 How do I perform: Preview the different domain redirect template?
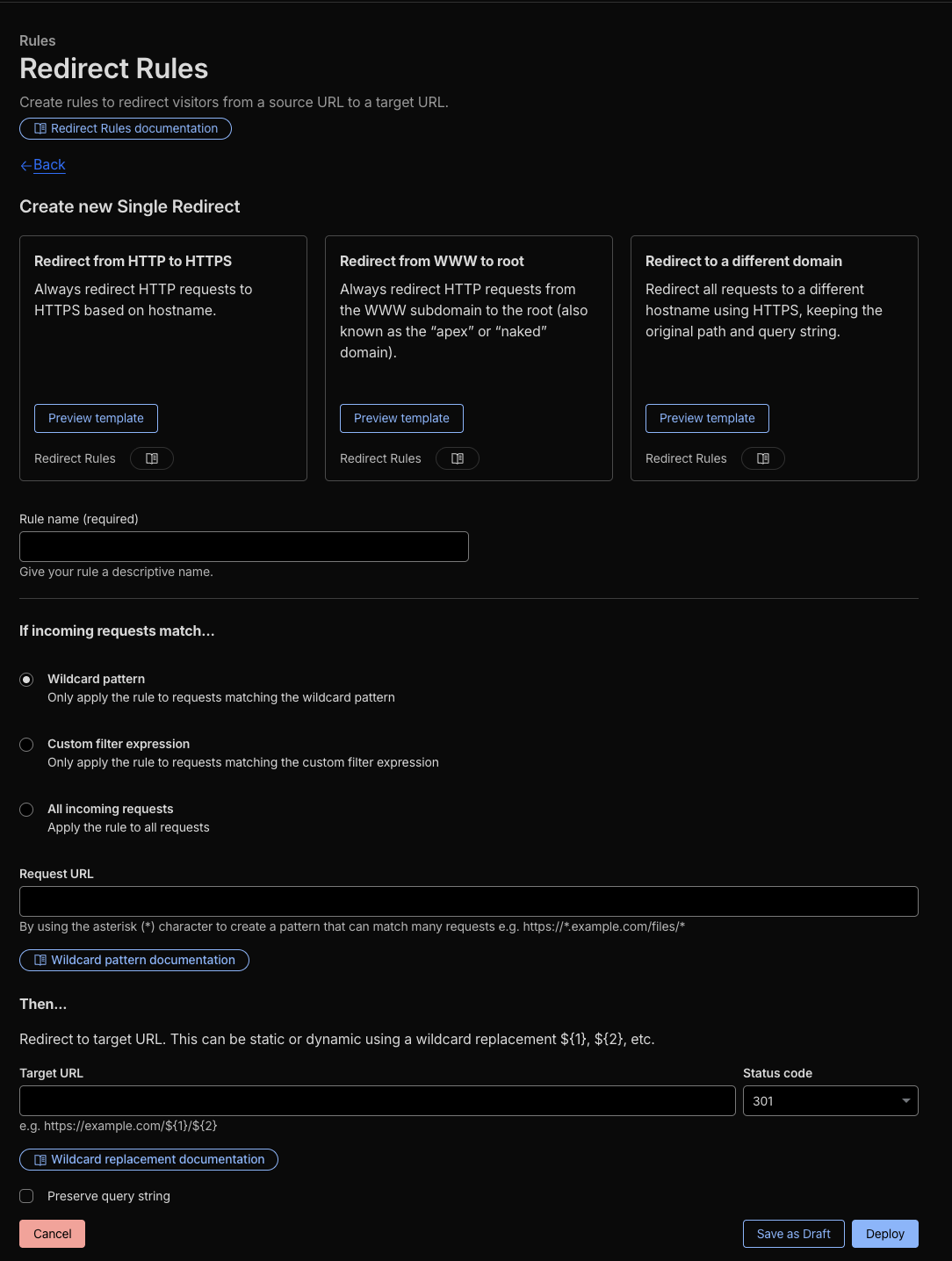[x=707, y=418]
